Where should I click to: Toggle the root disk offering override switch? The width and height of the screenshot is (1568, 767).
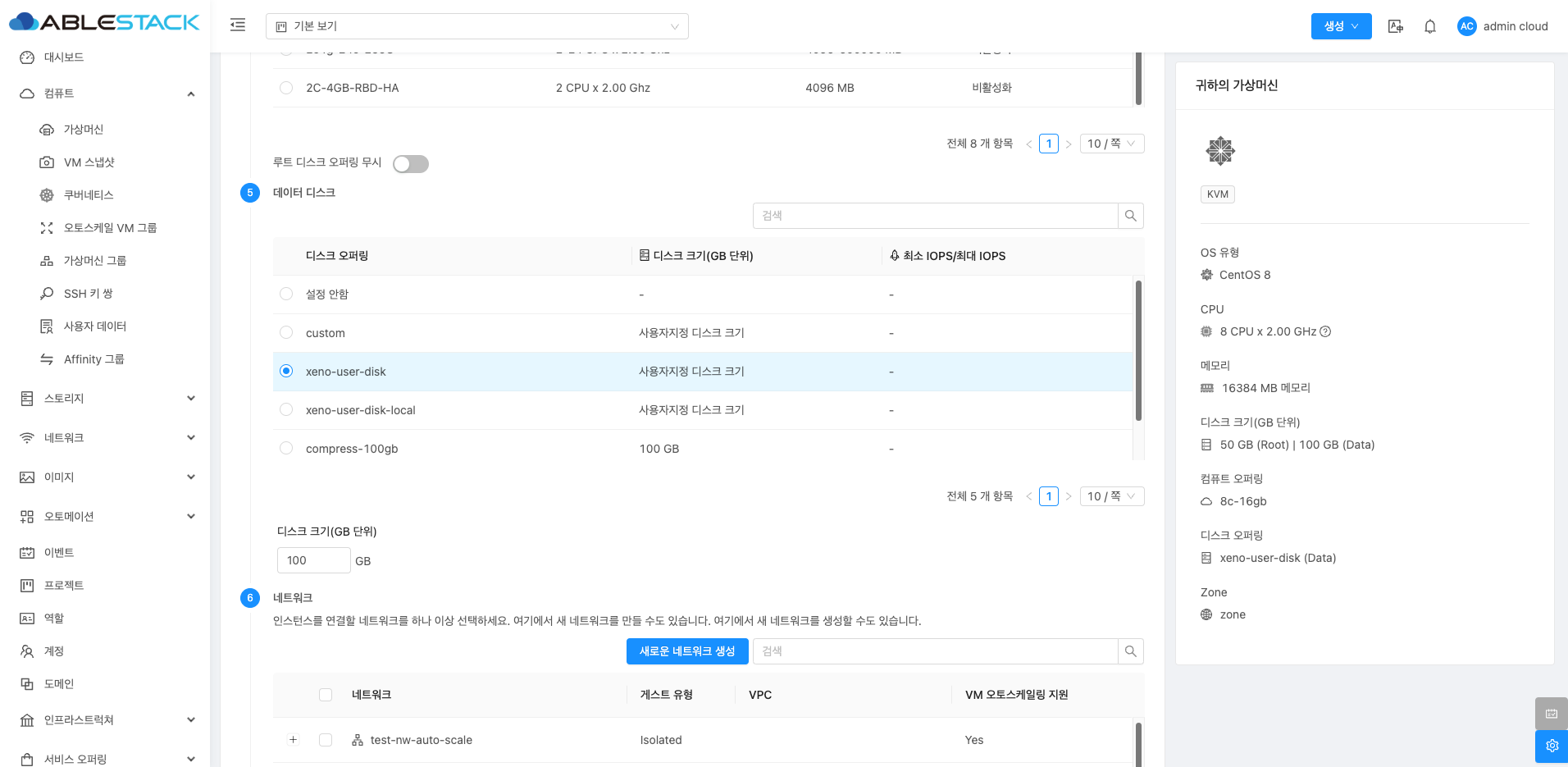pos(411,164)
